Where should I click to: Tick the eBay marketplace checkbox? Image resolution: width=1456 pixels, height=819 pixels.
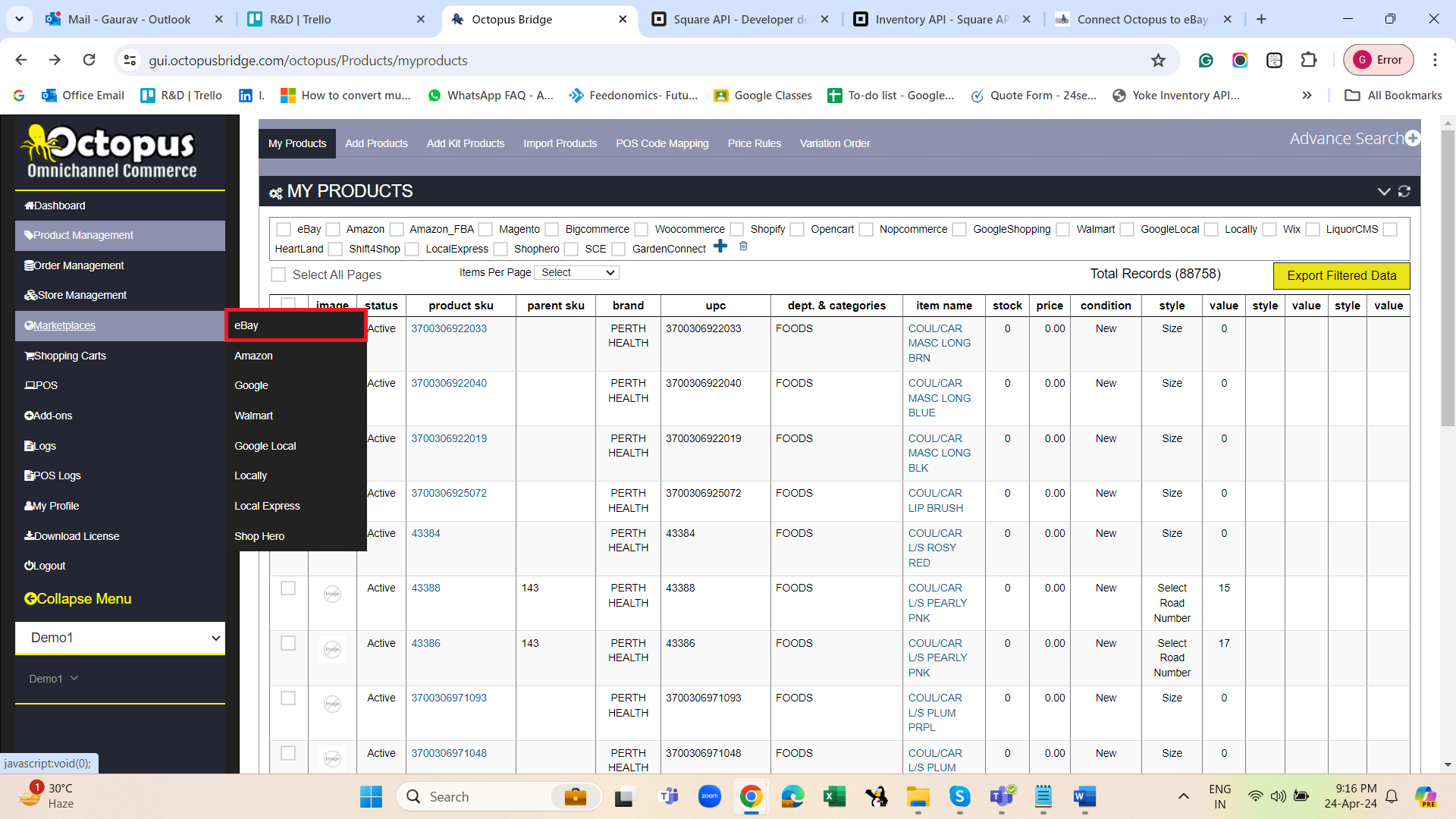[x=284, y=230]
